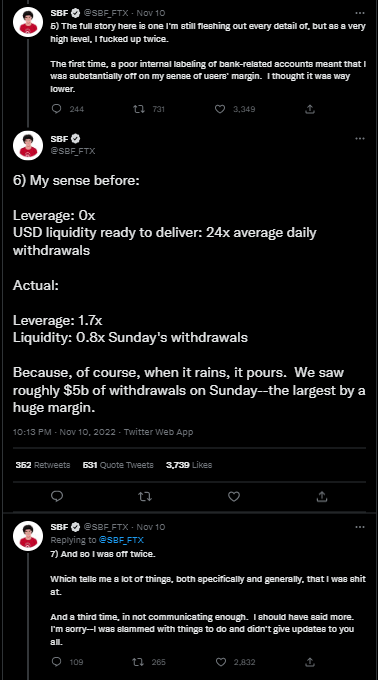
Task: Share the tweet starting with 'And so I was off twice'
Action: click(x=310, y=662)
